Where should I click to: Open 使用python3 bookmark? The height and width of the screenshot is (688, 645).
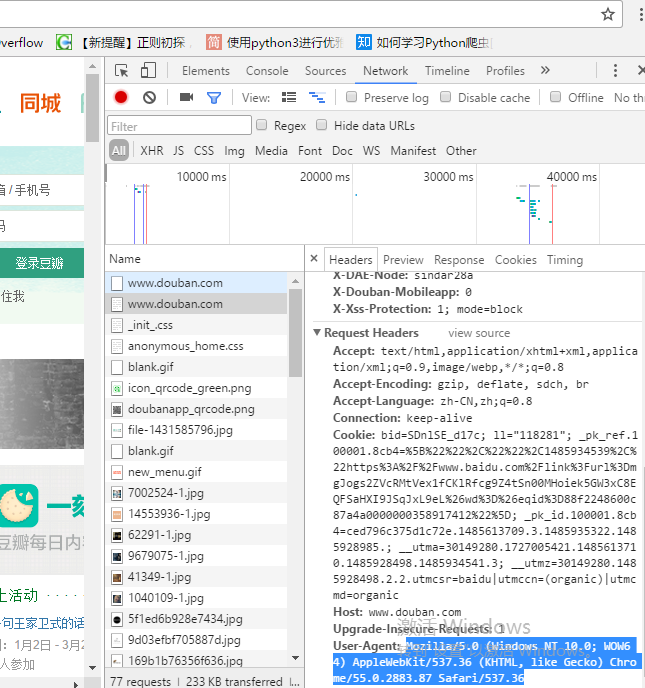275,43
